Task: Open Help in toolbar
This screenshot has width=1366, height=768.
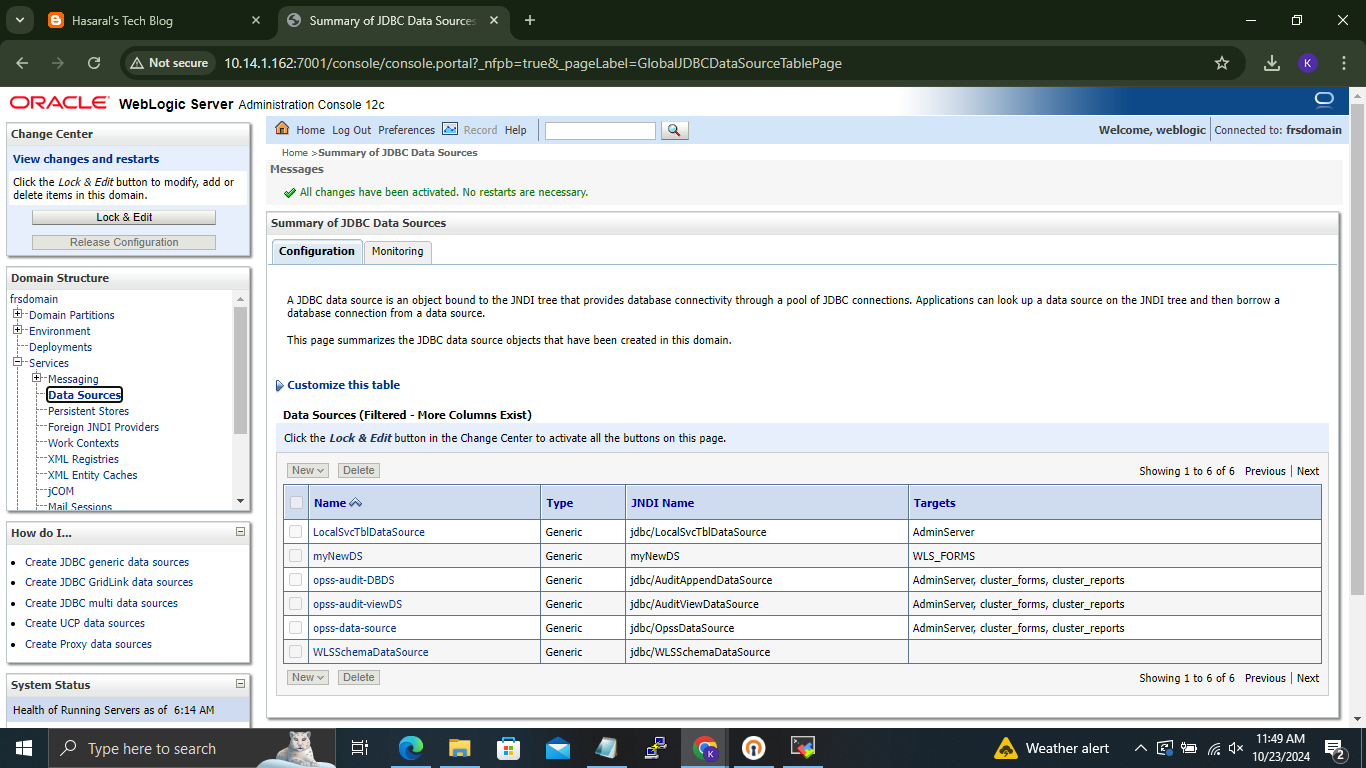Action: point(515,130)
